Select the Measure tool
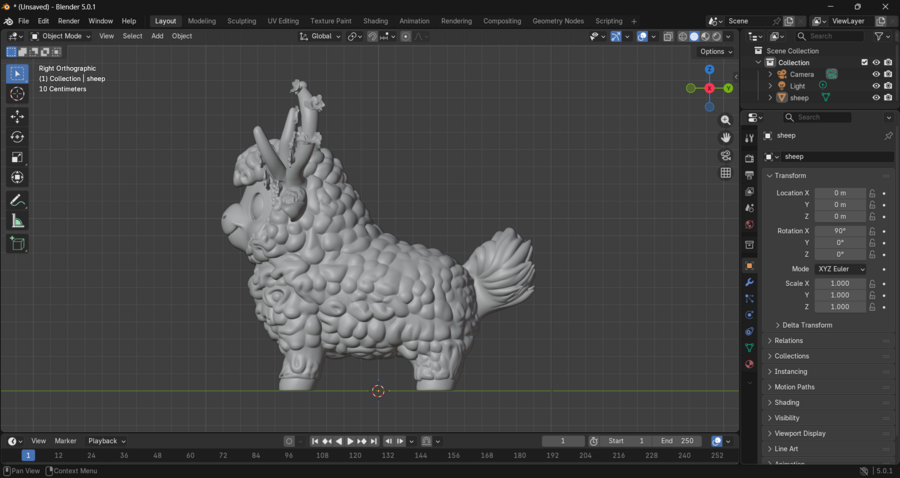Screen dimensions: 900x478 coord(17,221)
